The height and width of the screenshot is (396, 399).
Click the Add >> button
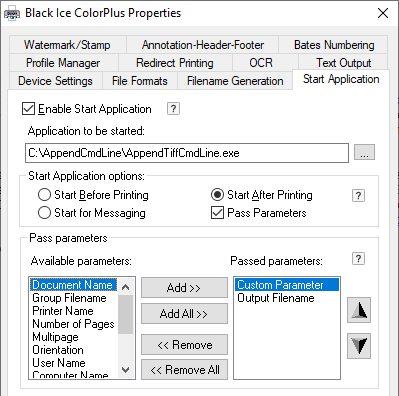coord(184,287)
